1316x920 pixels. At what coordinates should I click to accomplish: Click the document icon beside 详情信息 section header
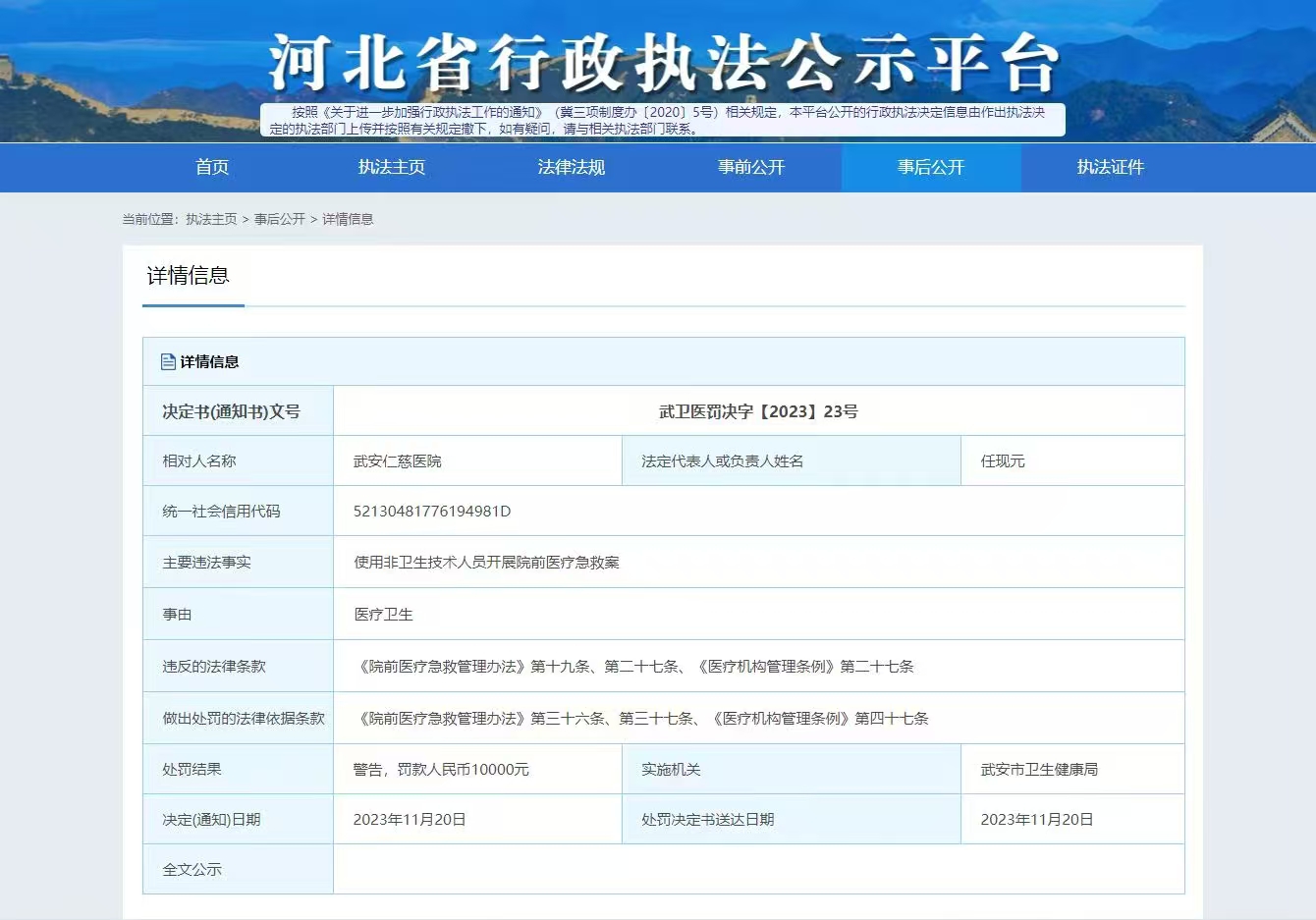(x=168, y=362)
